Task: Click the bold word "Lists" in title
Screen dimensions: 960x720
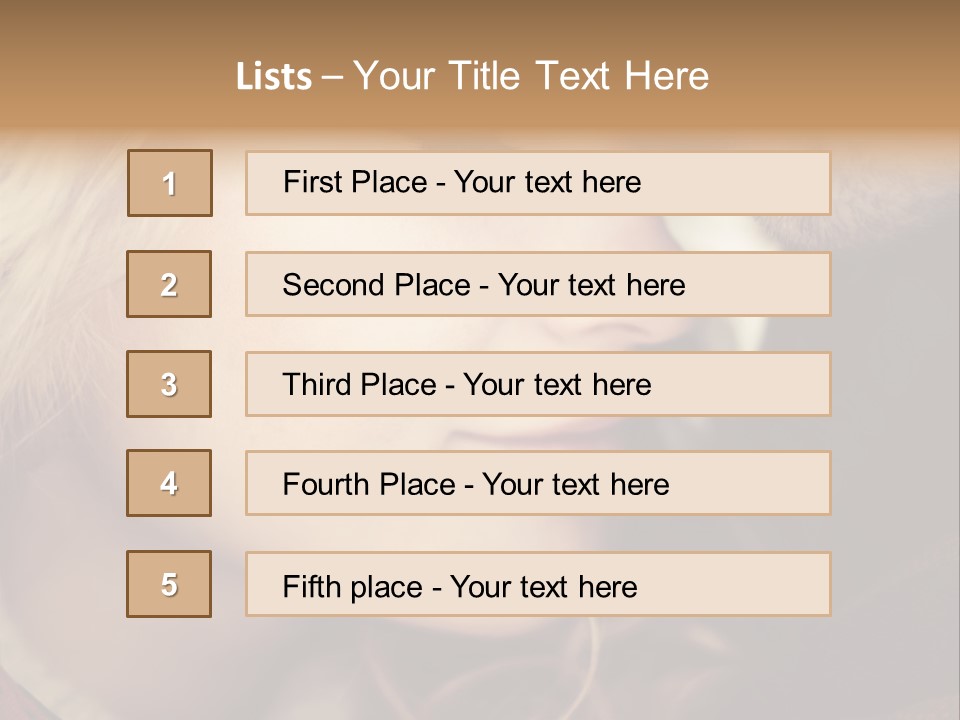Action: [274, 77]
